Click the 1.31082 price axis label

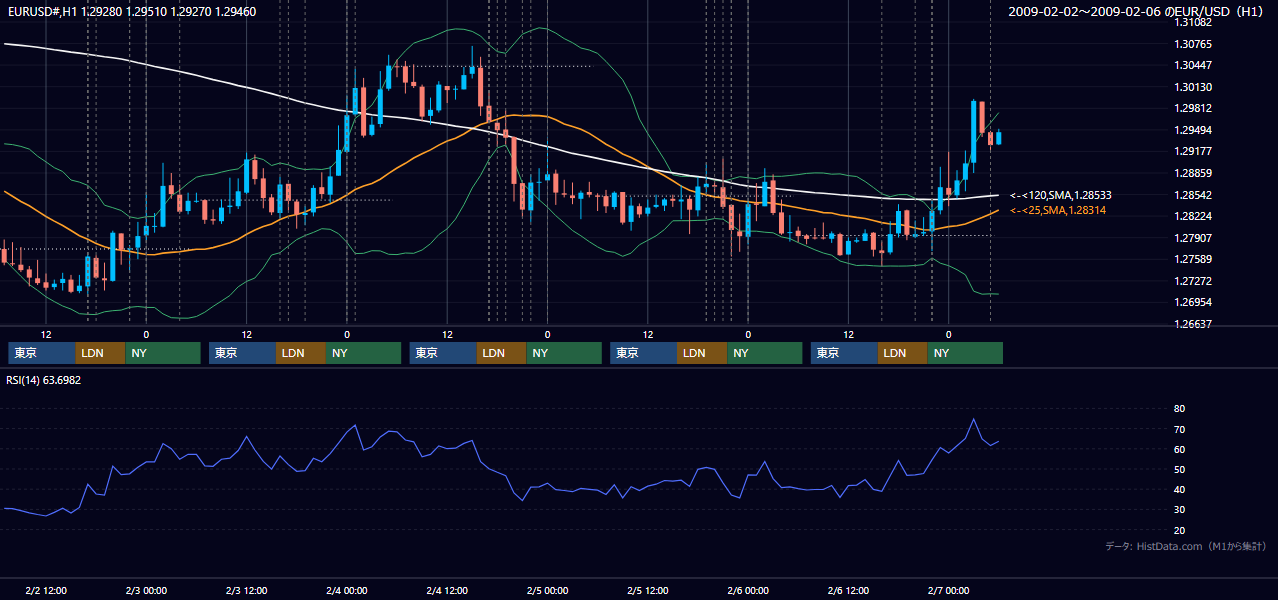[1193, 23]
